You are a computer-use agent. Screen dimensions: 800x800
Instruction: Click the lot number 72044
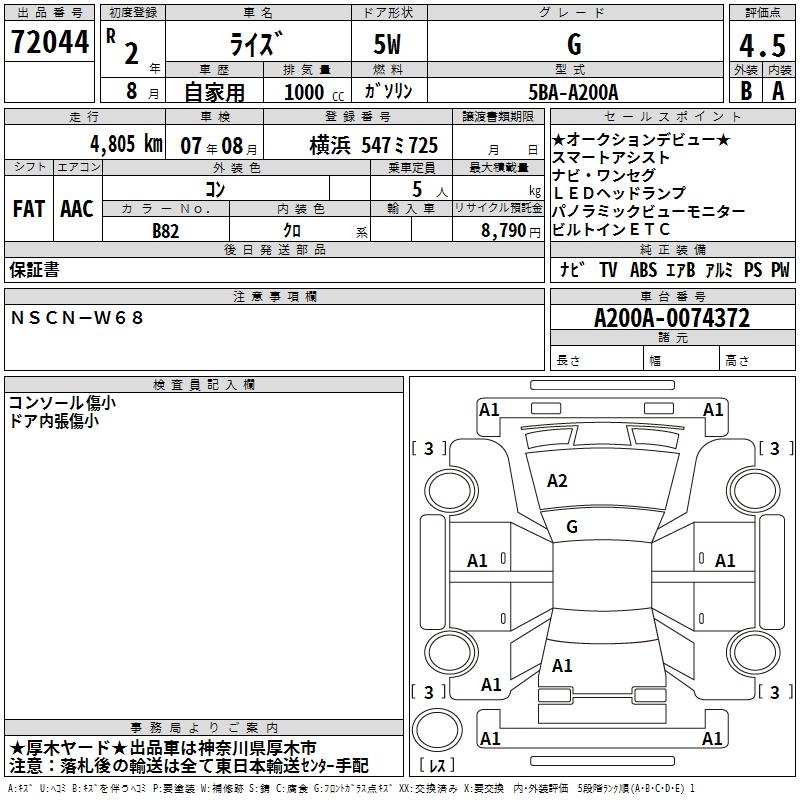tap(49, 42)
